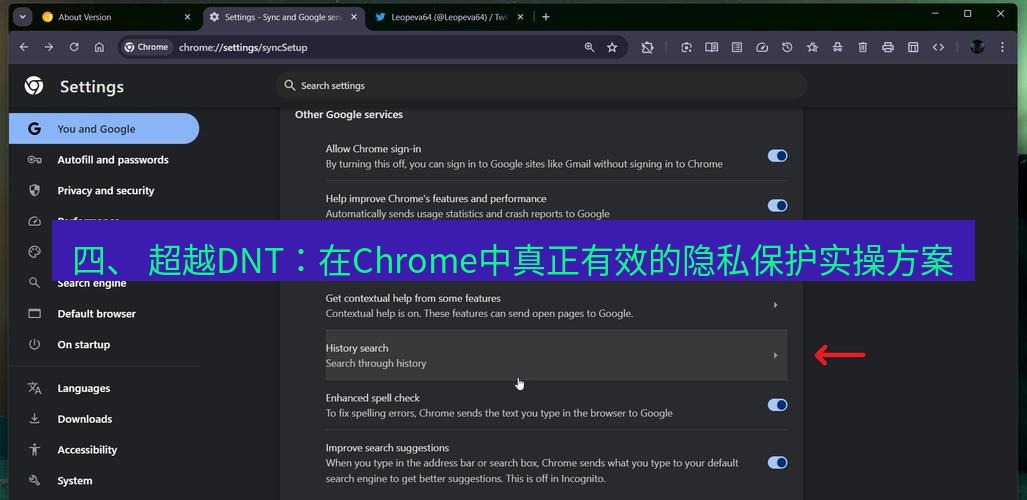1027x500 pixels.
Task: Click the Appearance palette sidebar icon
Action: (x=35, y=252)
